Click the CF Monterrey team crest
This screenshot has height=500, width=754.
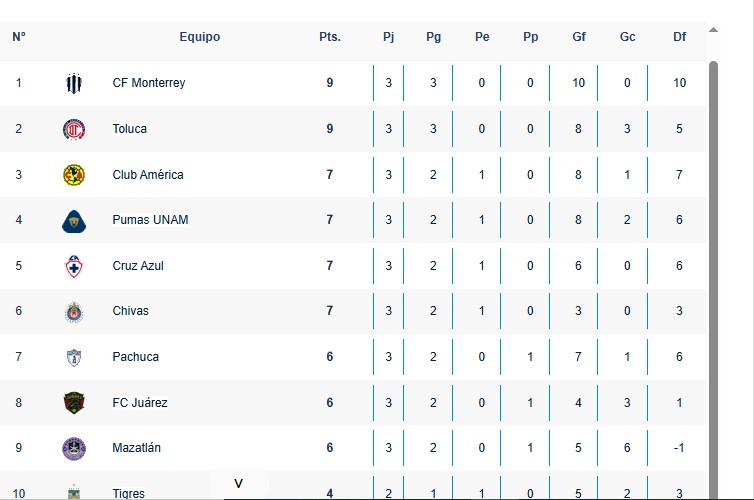click(x=74, y=83)
